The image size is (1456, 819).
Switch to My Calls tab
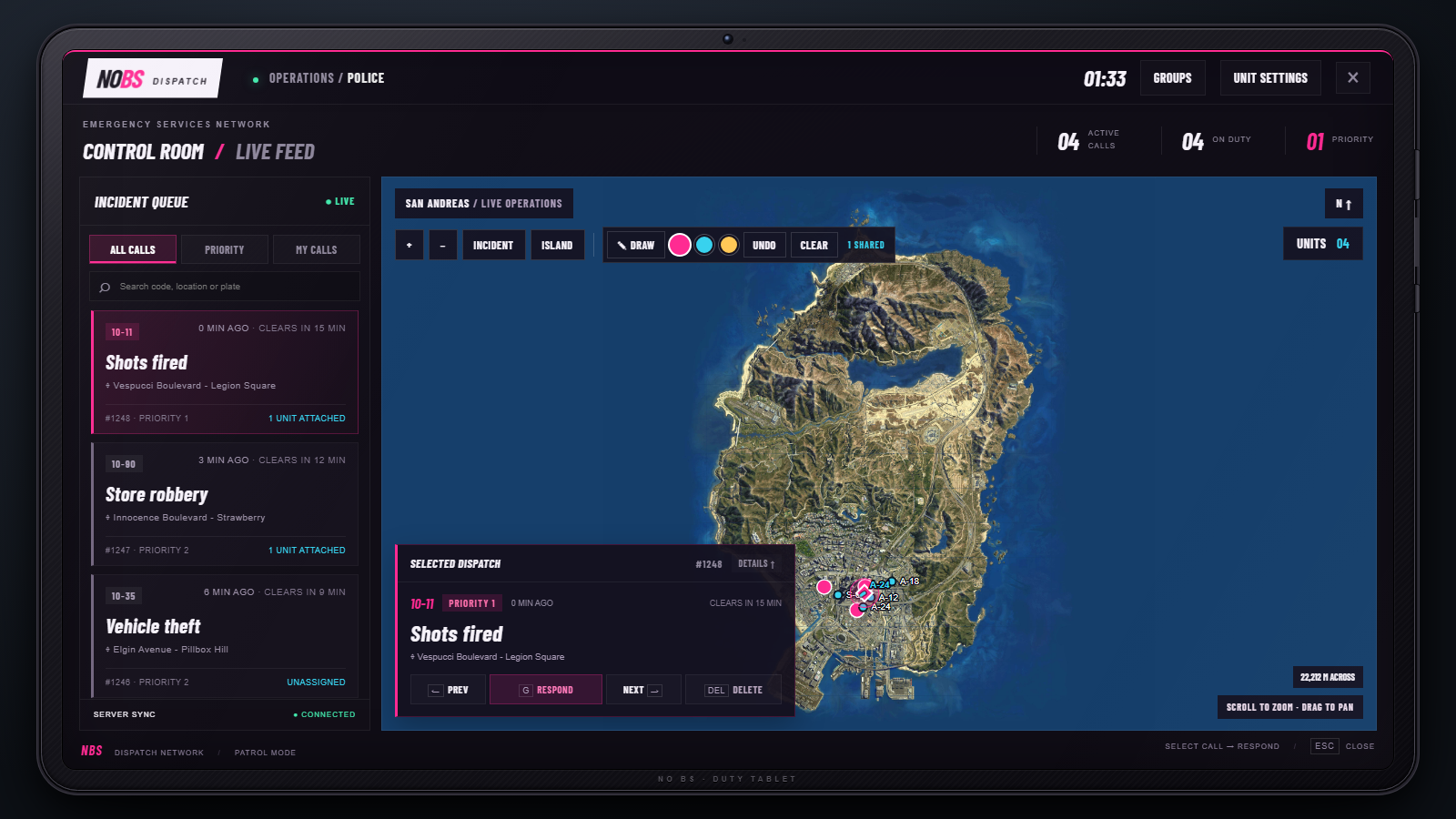(316, 249)
